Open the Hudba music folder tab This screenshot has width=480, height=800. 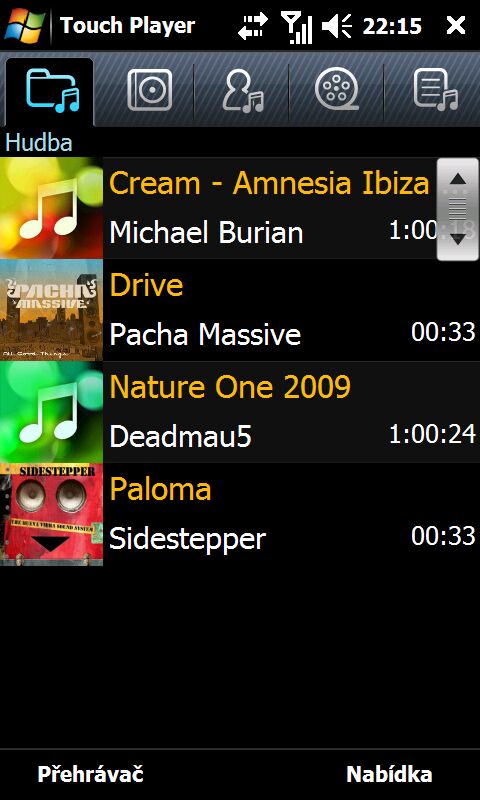[49, 92]
